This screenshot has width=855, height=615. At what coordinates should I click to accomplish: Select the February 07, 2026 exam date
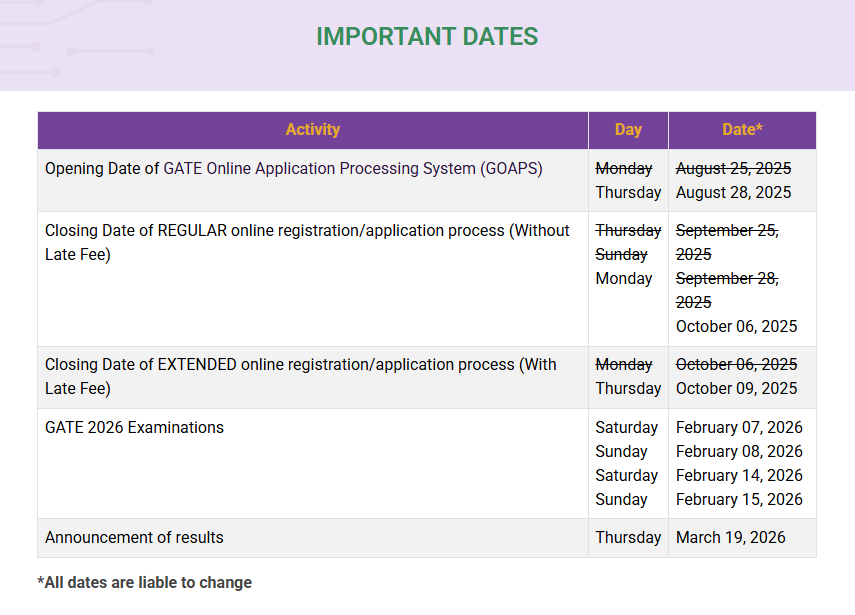coord(739,428)
